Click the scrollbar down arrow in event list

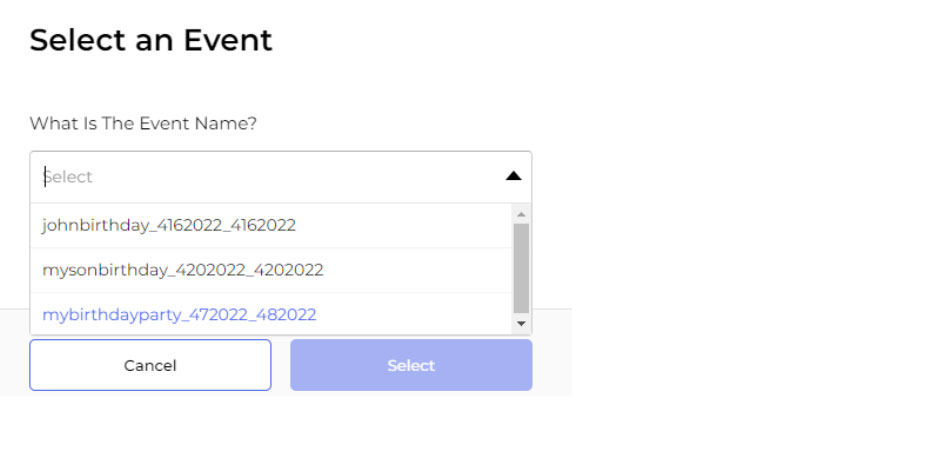pos(521,324)
